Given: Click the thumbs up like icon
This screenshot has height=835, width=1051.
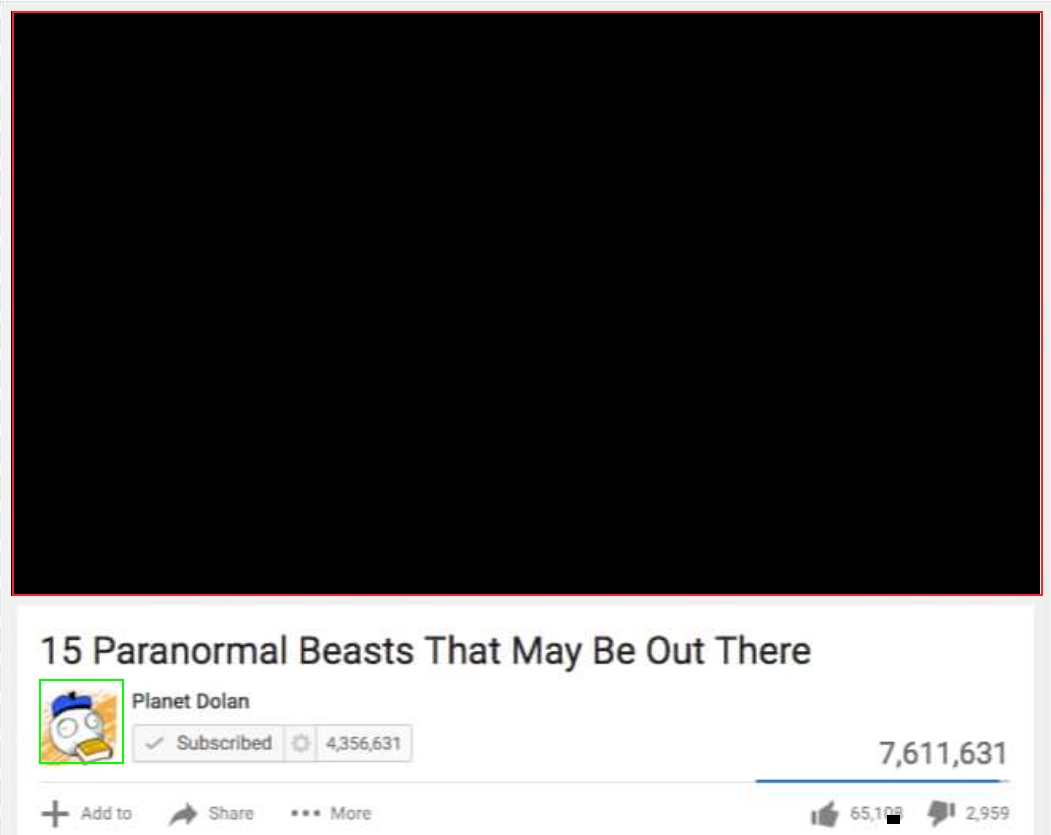Looking at the screenshot, I should click(x=824, y=814).
